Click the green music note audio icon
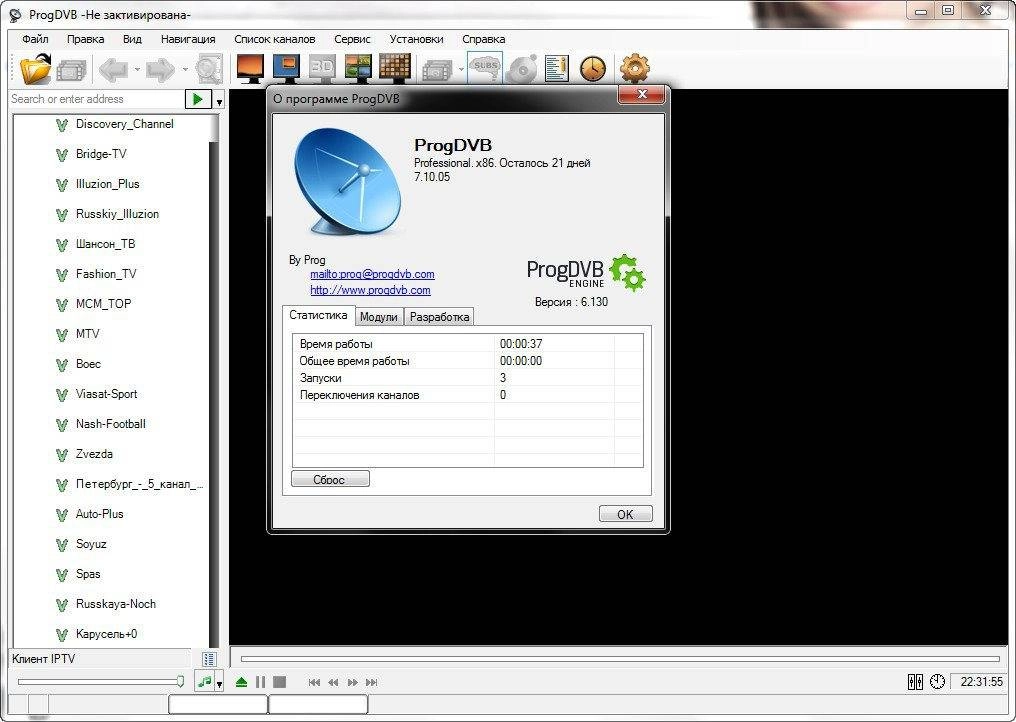 pos(205,681)
